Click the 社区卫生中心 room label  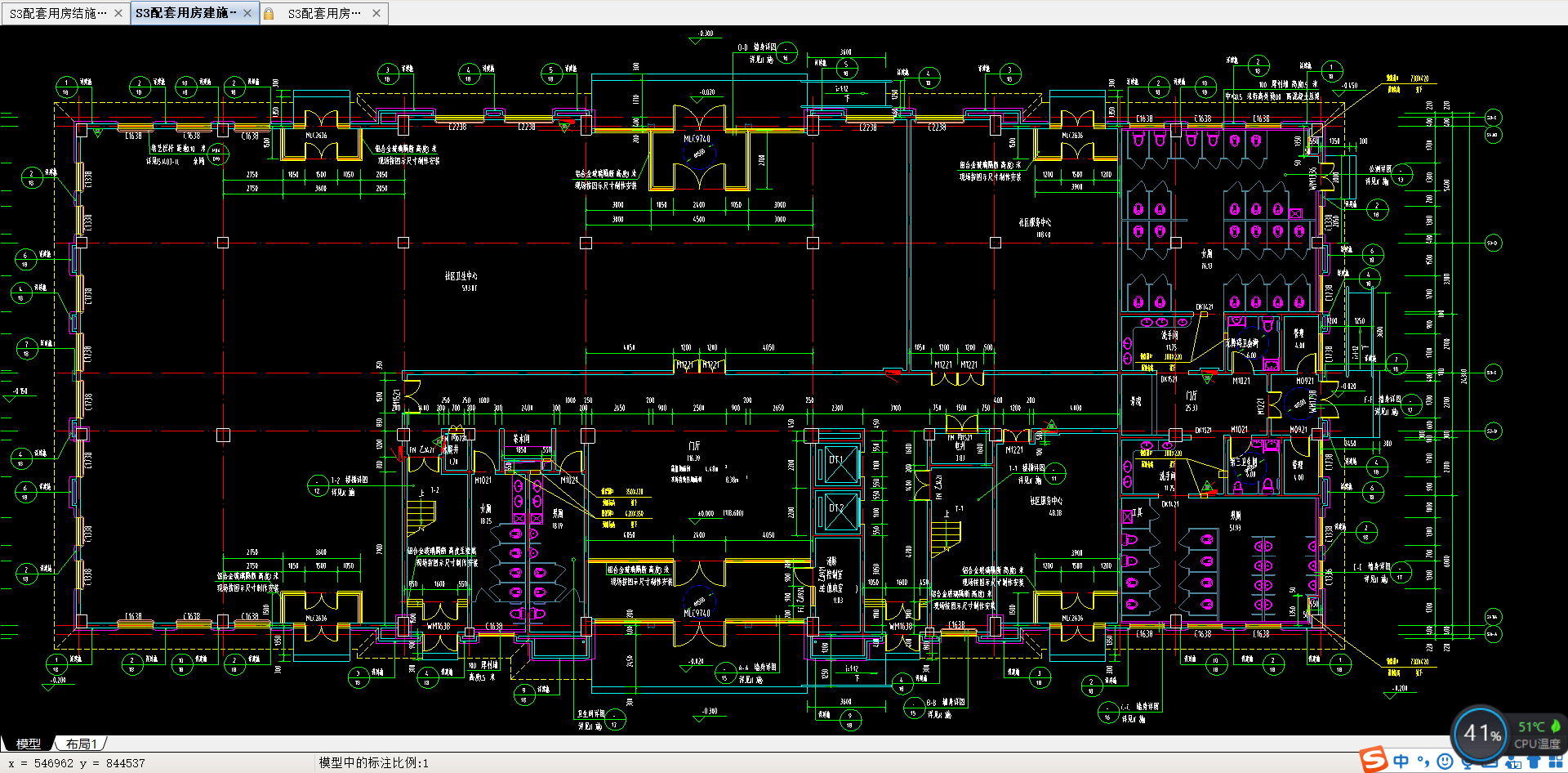click(461, 276)
